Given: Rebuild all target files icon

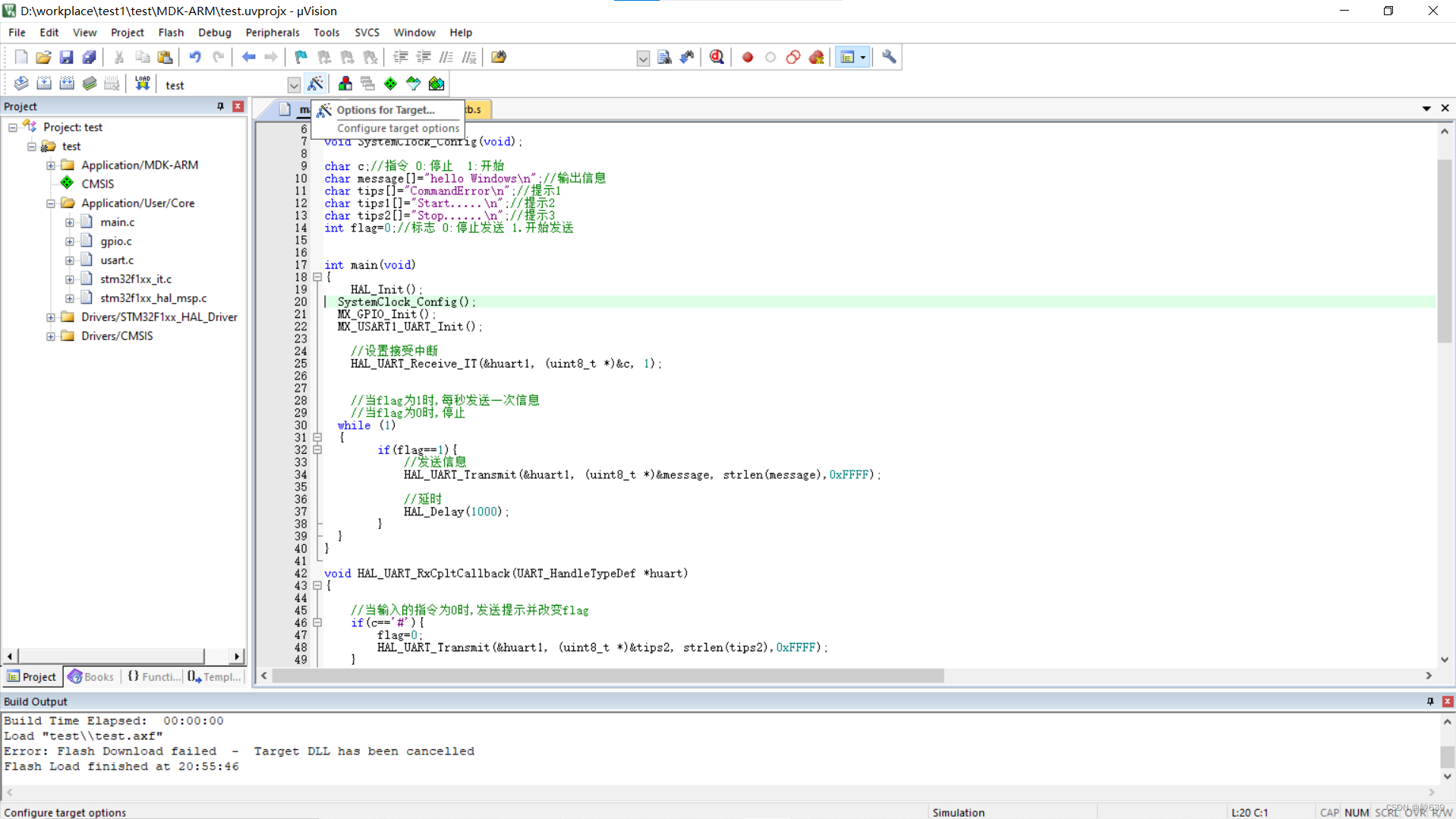Looking at the screenshot, I should (x=67, y=83).
